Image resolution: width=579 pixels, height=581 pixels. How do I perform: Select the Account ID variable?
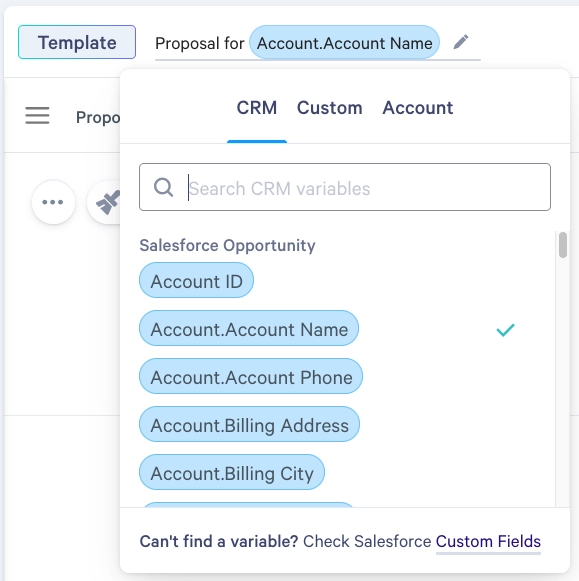pyautogui.click(x=196, y=280)
